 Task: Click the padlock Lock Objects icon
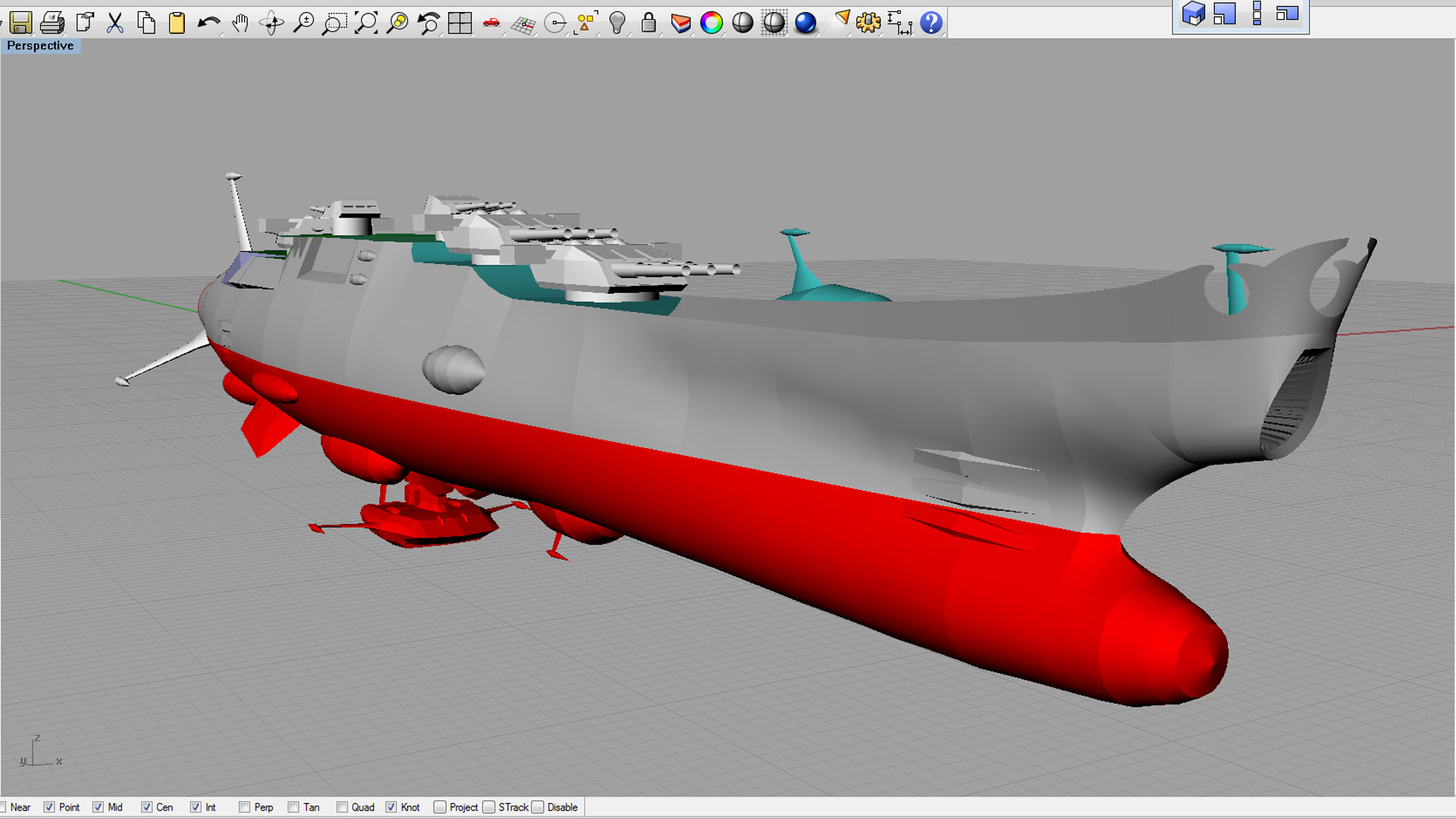(648, 23)
